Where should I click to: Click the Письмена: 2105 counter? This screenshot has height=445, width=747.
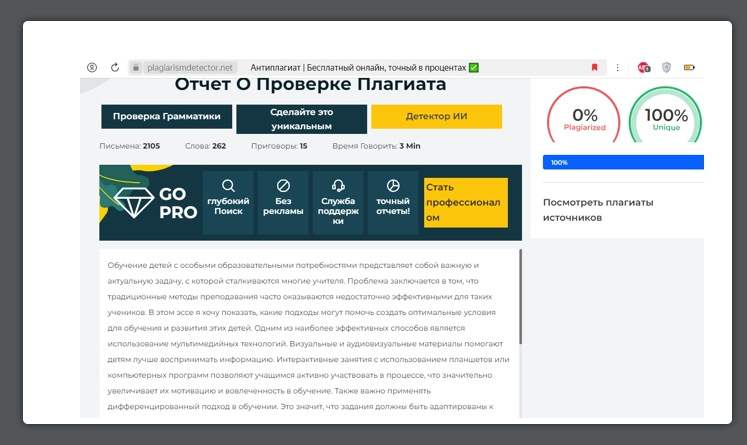(130, 146)
